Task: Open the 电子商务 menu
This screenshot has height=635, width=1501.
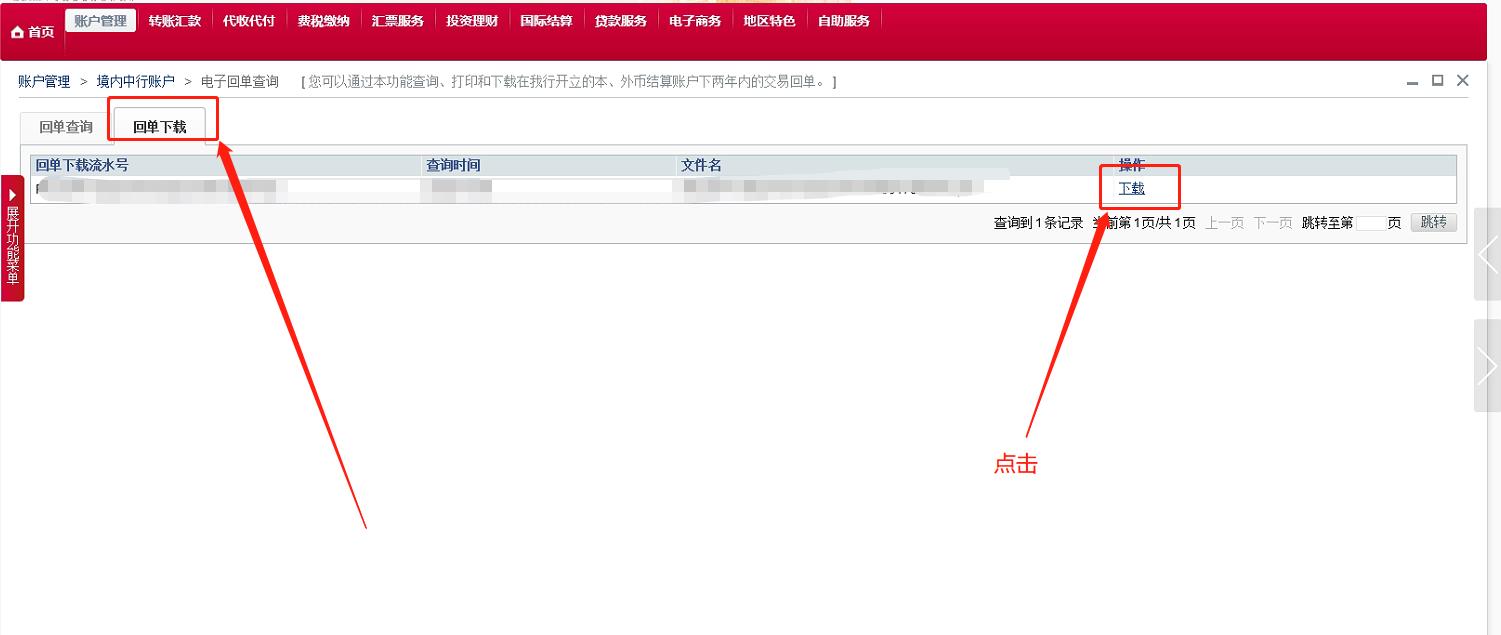Action: pos(694,19)
